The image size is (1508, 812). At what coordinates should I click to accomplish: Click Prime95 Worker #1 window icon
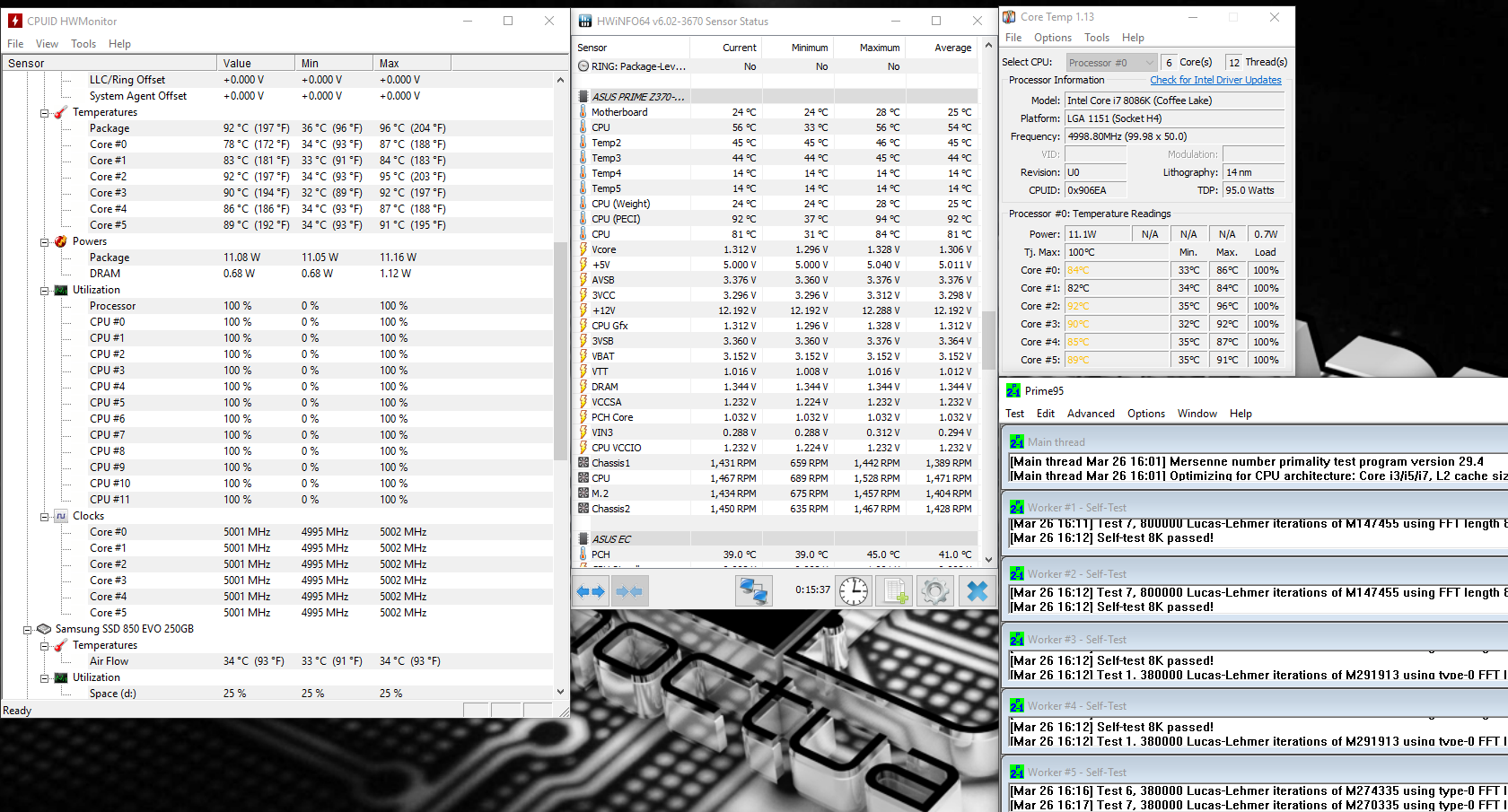coord(1016,507)
